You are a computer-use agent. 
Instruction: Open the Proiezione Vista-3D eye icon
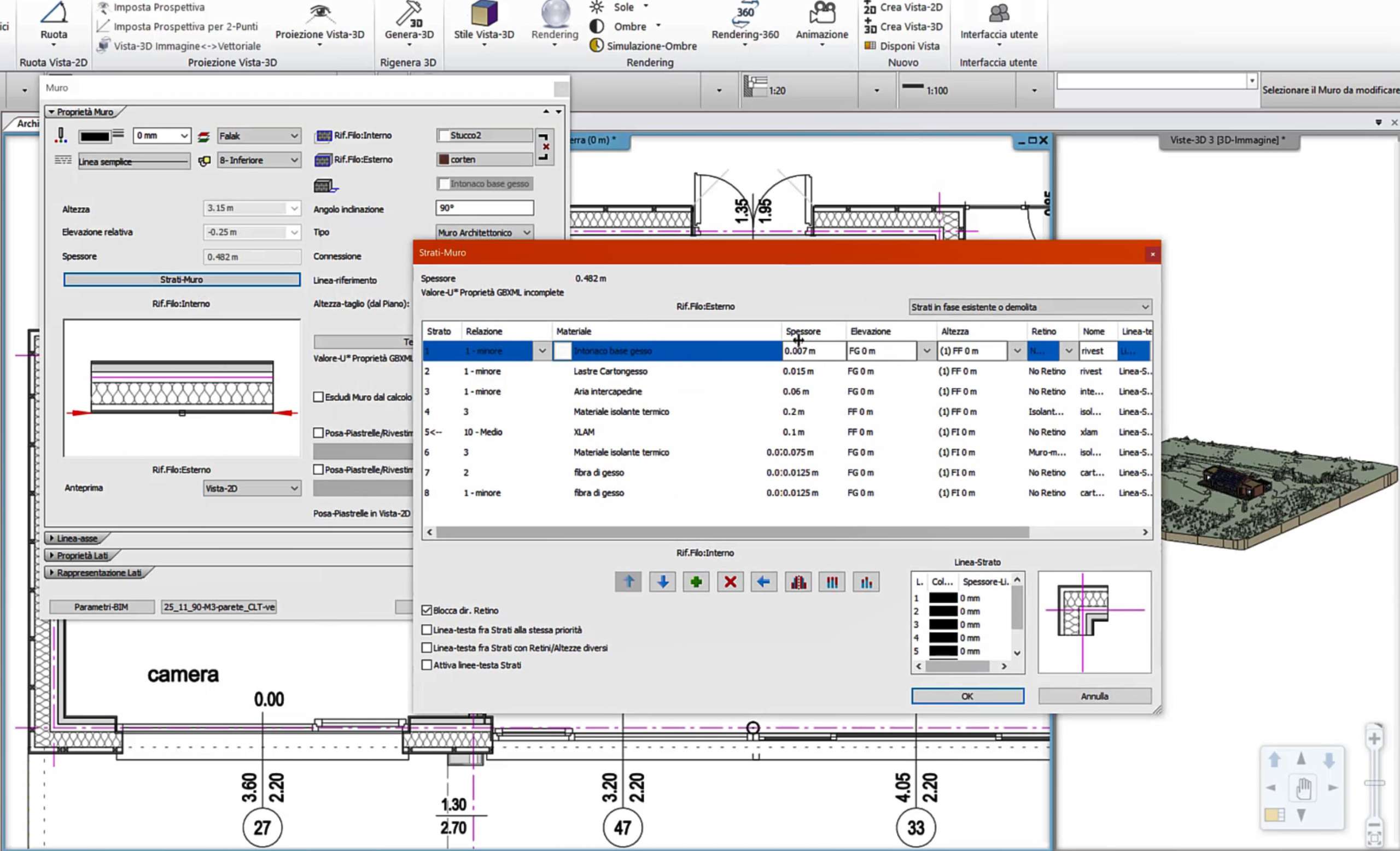(x=320, y=13)
